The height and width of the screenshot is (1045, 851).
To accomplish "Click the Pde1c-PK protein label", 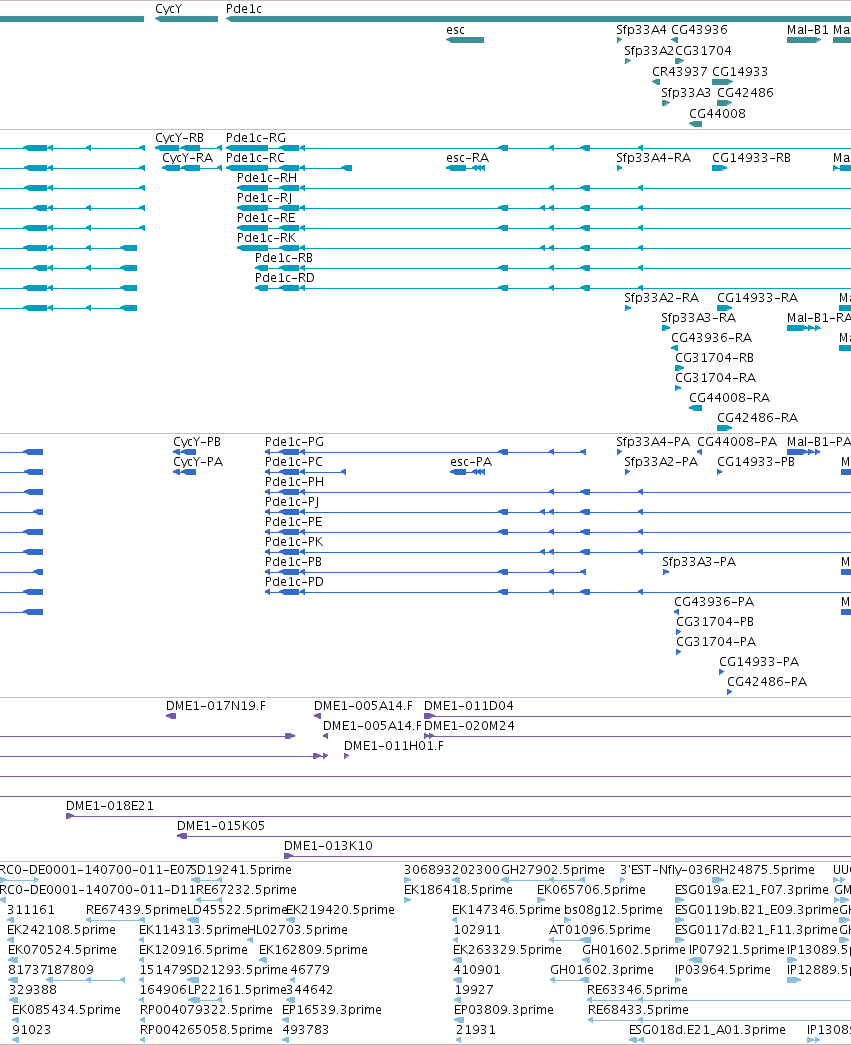I will (x=294, y=542).
